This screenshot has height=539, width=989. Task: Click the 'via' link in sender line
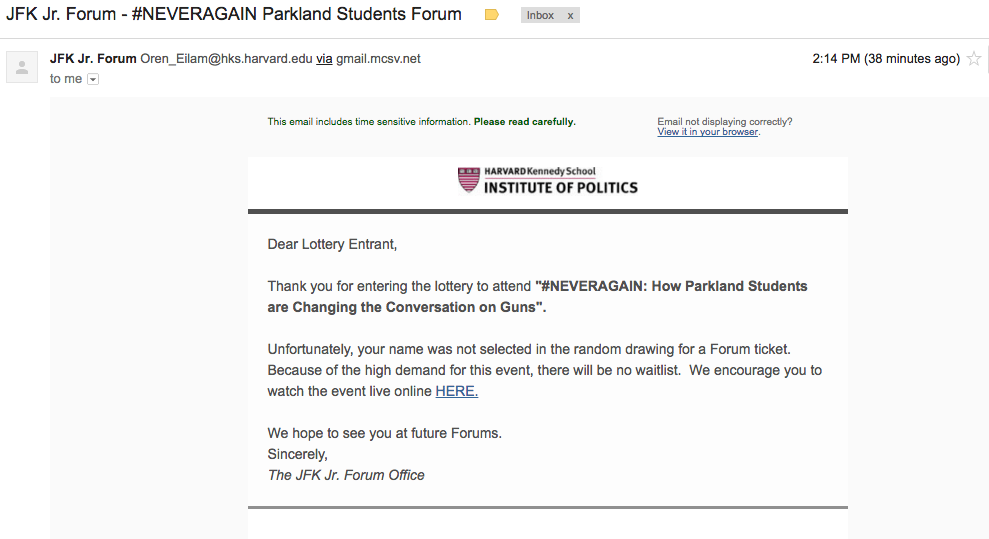[324, 59]
